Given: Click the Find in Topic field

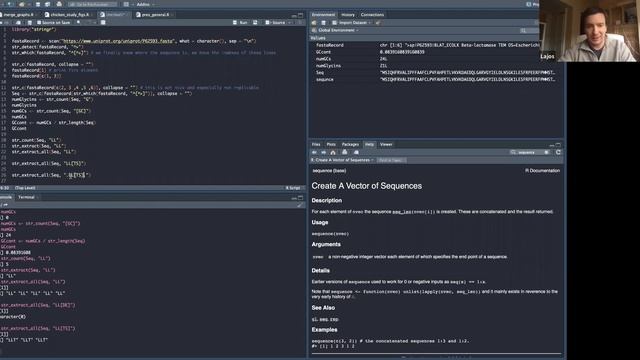Looking at the screenshot, I should coord(391,160).
